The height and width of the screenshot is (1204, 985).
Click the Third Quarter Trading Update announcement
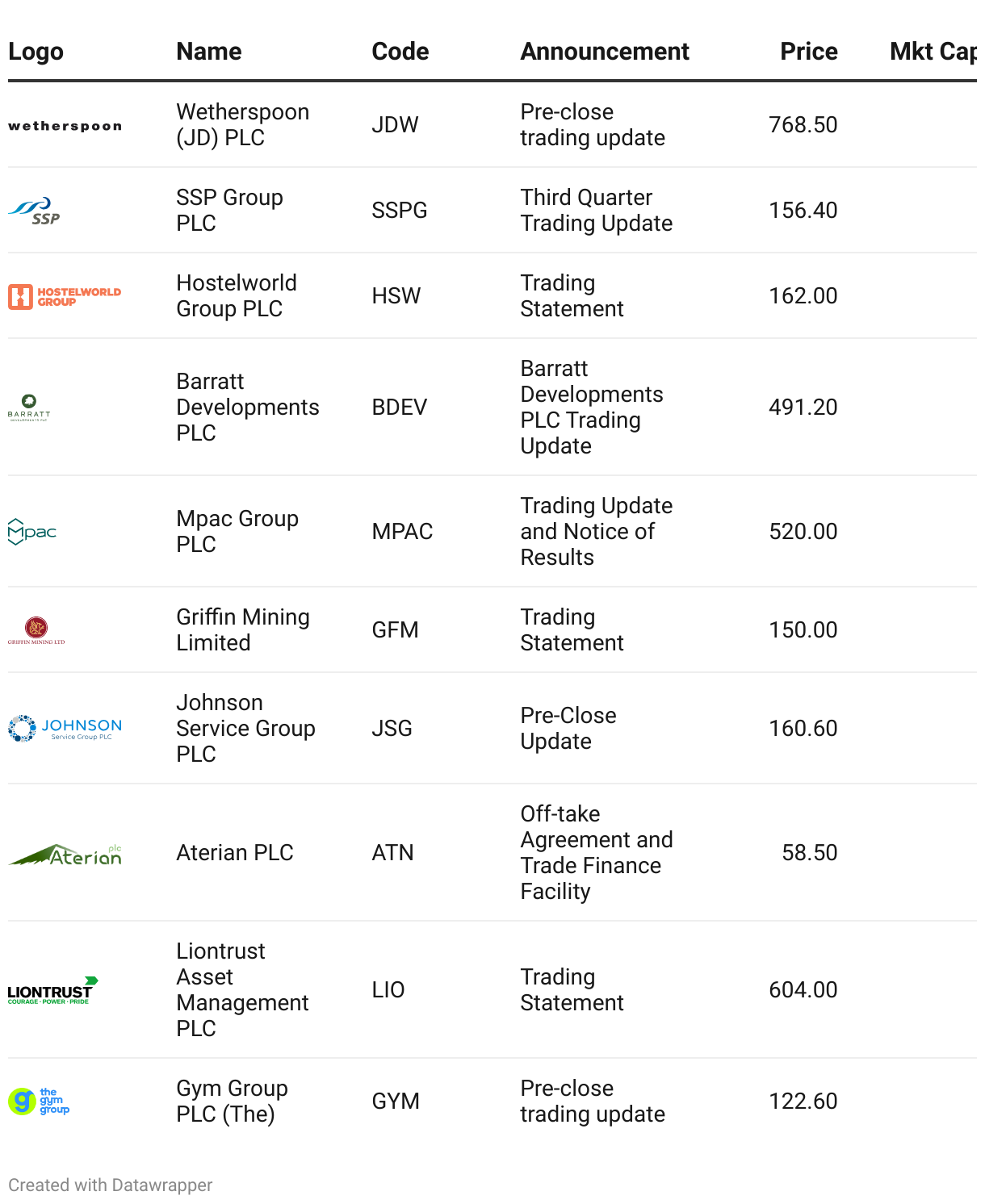[x=596, y=211]
